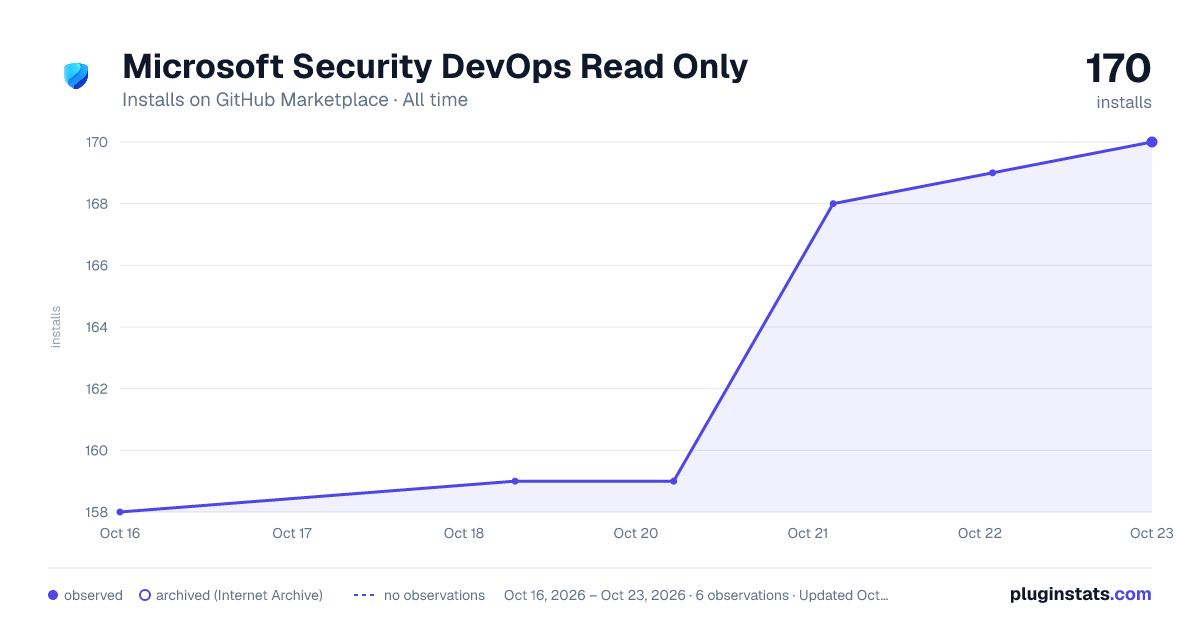Click the 'Oct 20' x-axis label
The height and width of the screenshot is (630, 1200).
tap(636, 533)
